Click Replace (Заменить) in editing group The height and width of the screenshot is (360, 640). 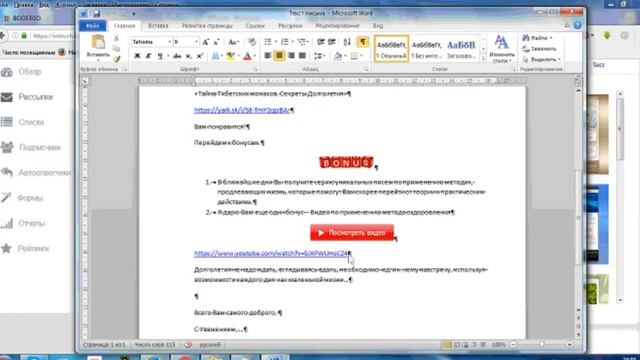(539, 49)
